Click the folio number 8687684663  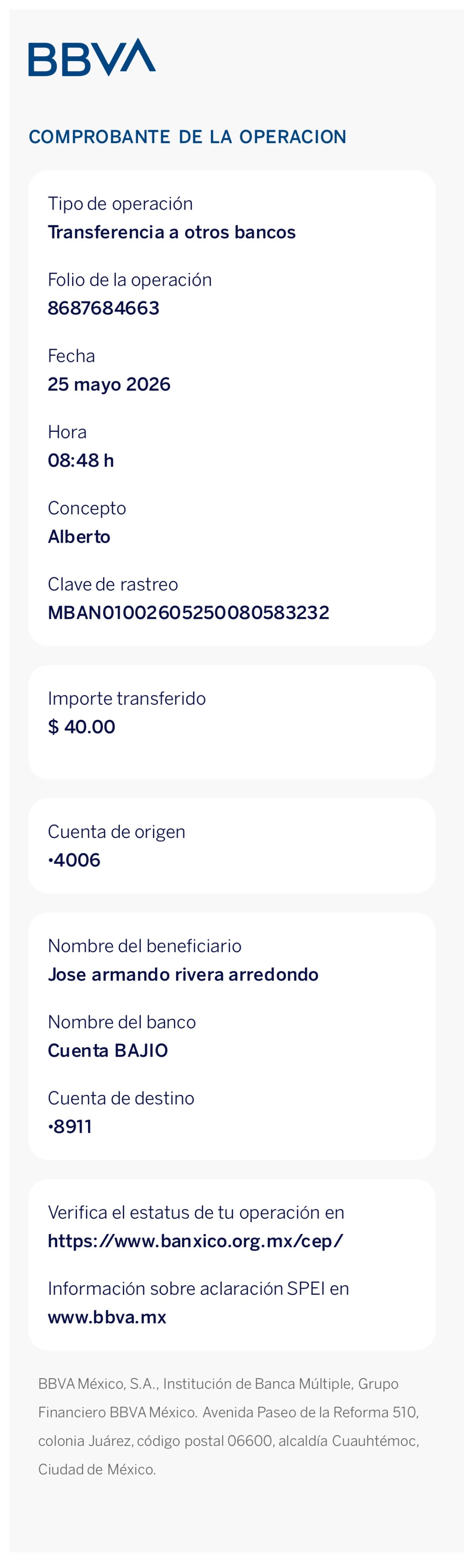(104, 308)
